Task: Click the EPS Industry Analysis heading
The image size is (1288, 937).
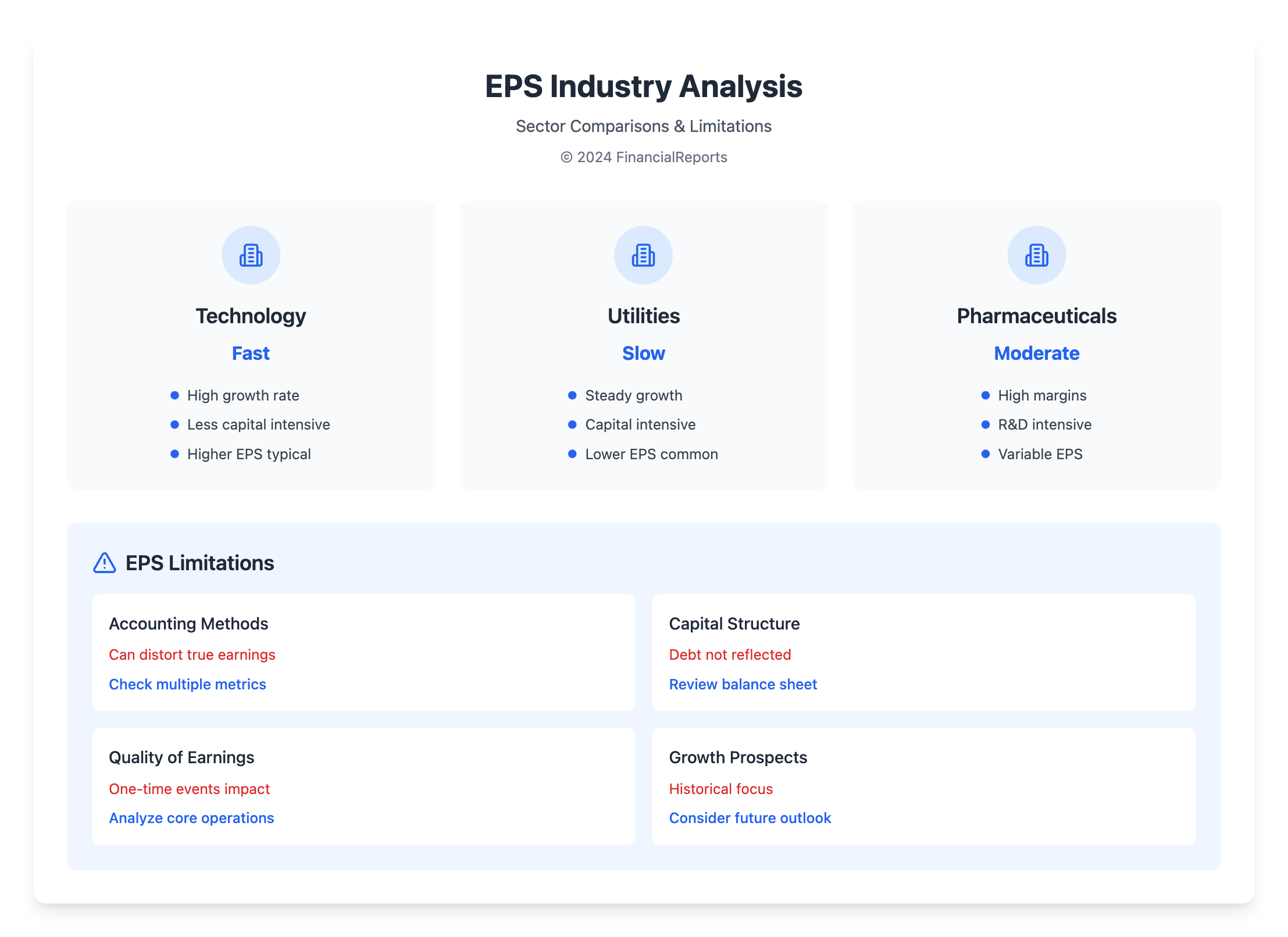Action: click(644, 87)
